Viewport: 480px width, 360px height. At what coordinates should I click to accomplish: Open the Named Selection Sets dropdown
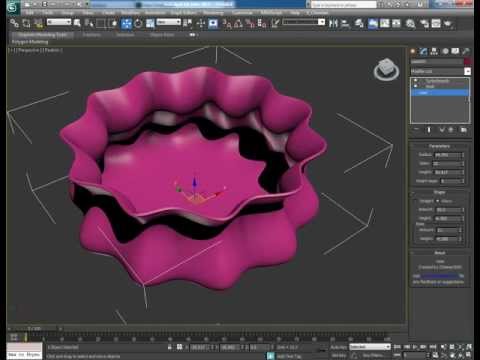[304, 22]
